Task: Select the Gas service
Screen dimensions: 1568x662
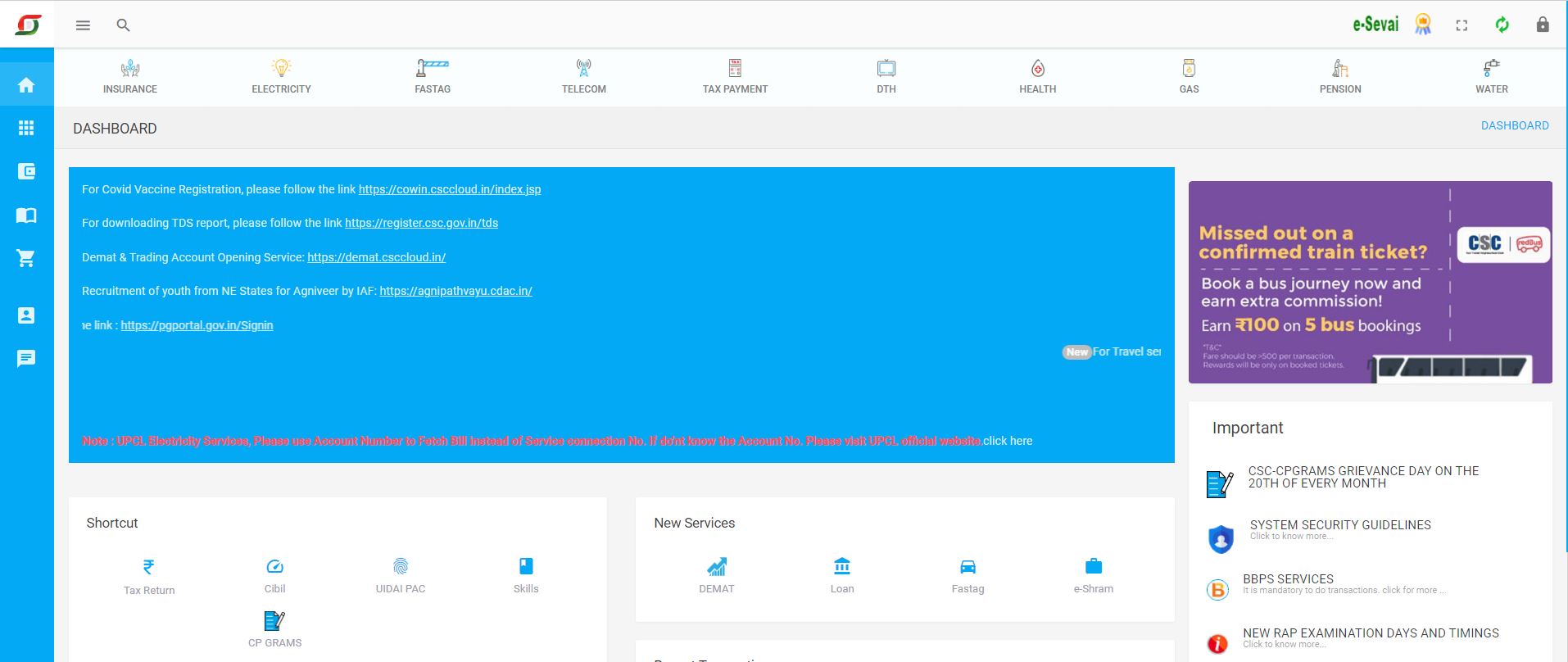Action: [x=1189, y=77]
